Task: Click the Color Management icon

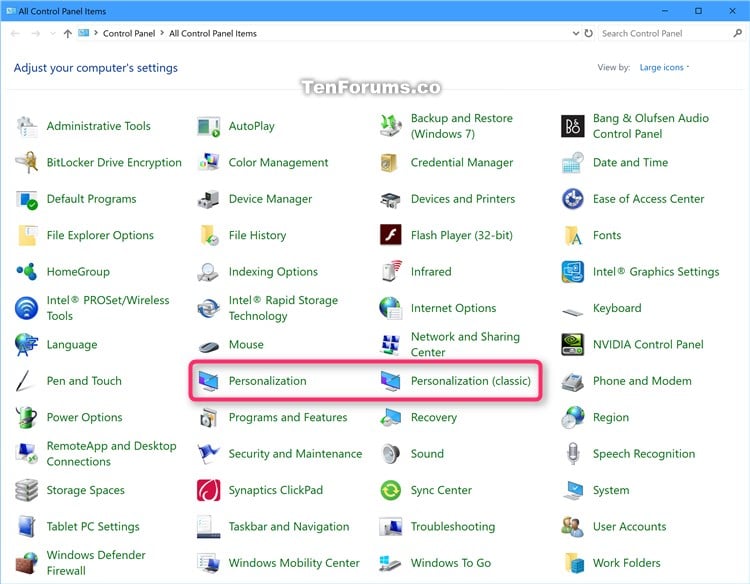Action: (x=209, y=163)
